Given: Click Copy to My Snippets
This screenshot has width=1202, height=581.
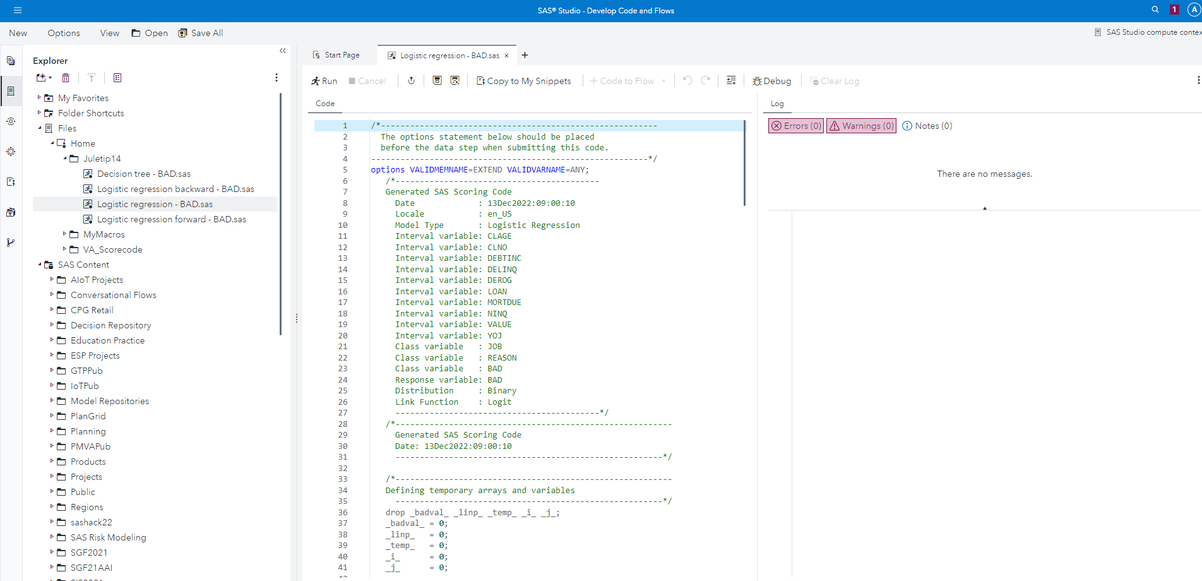Looking at the screenshot, I should tap(523, 81).
